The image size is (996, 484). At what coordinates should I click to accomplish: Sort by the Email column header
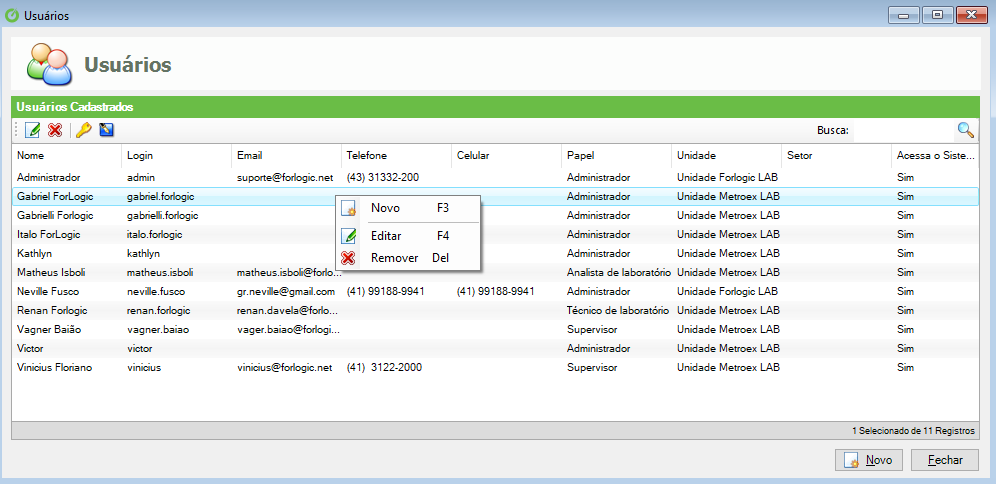(286, 155)
